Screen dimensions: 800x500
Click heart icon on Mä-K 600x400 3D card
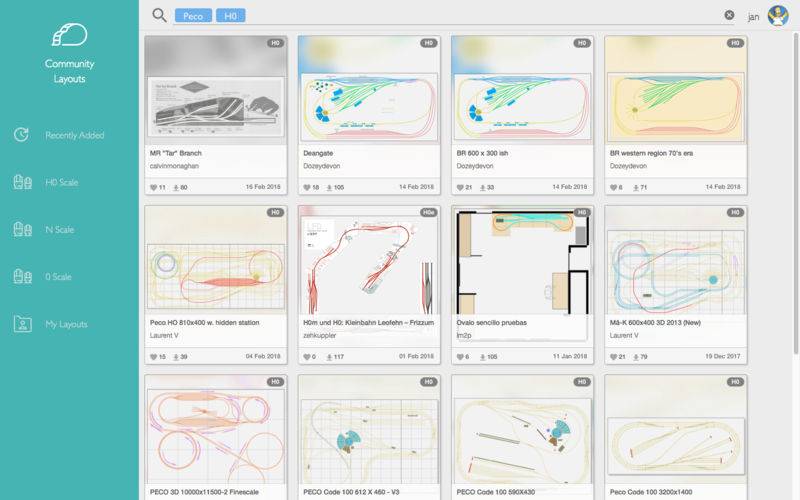point(613,357)
